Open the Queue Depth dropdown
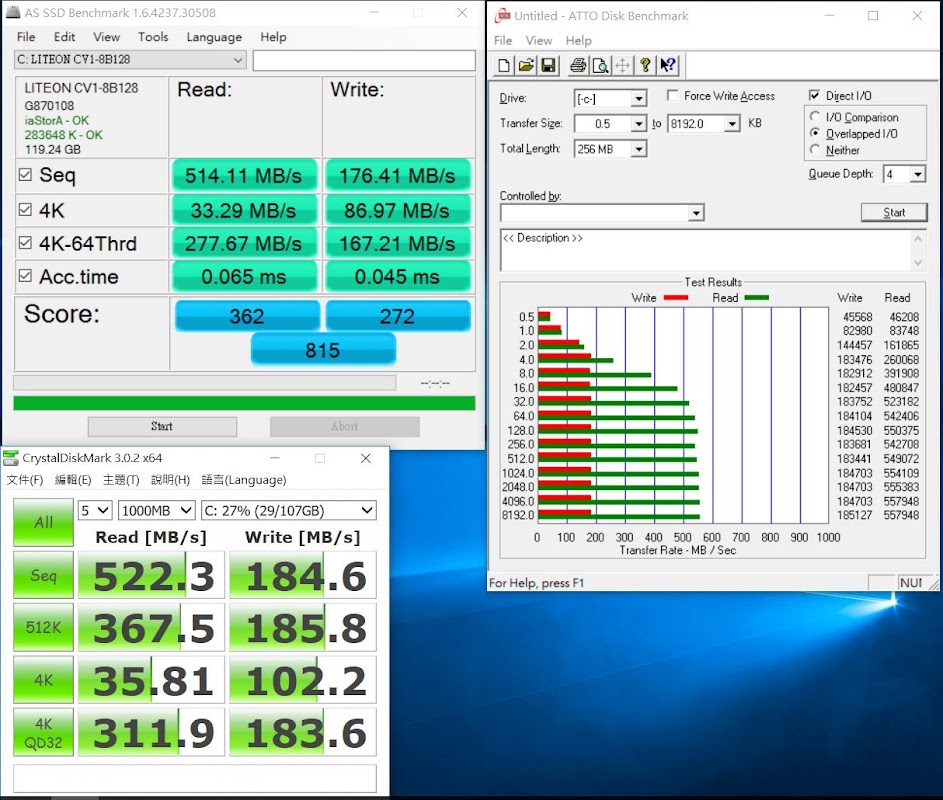Viewport: 943px width, 800px height. 917,174
